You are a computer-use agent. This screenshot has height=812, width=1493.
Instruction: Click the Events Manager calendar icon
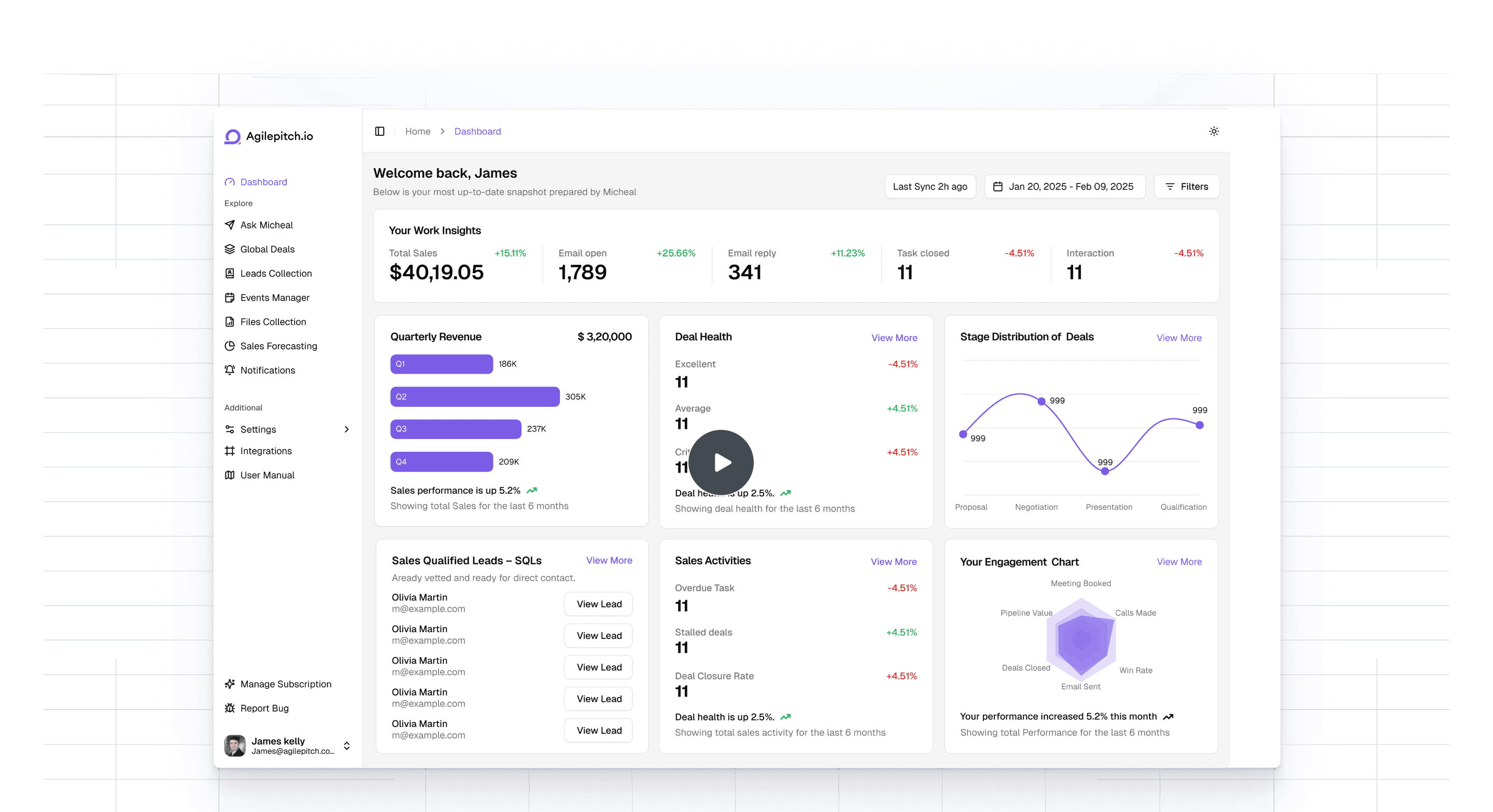(230, 297)
